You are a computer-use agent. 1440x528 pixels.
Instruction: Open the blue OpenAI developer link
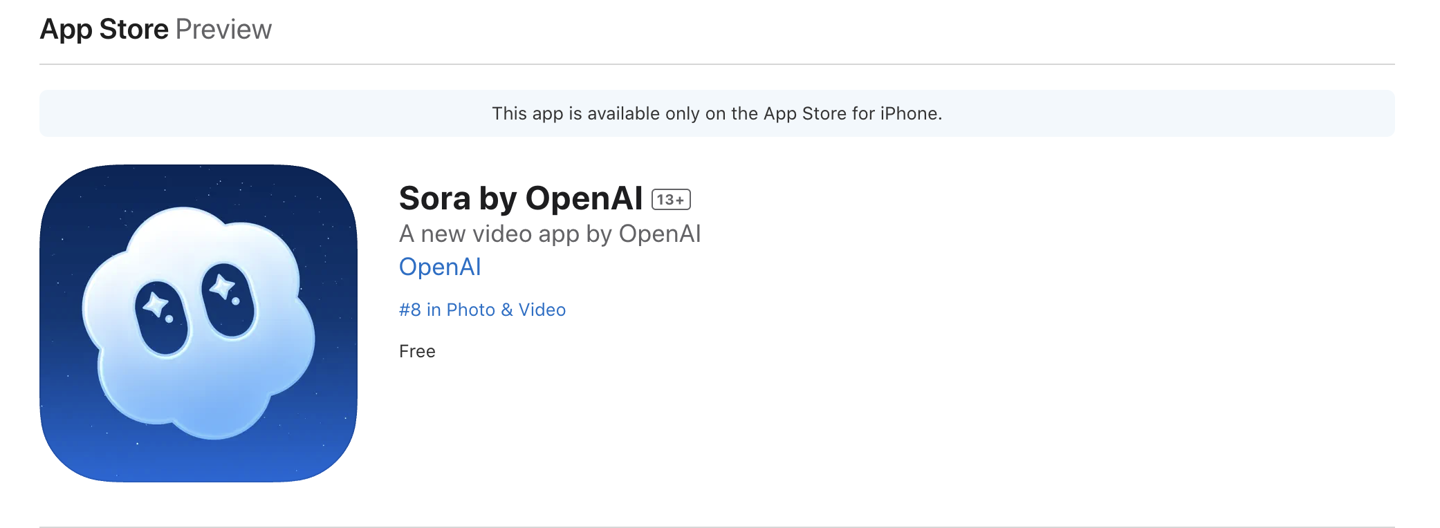pyautogui.click(x=440, y=267)
